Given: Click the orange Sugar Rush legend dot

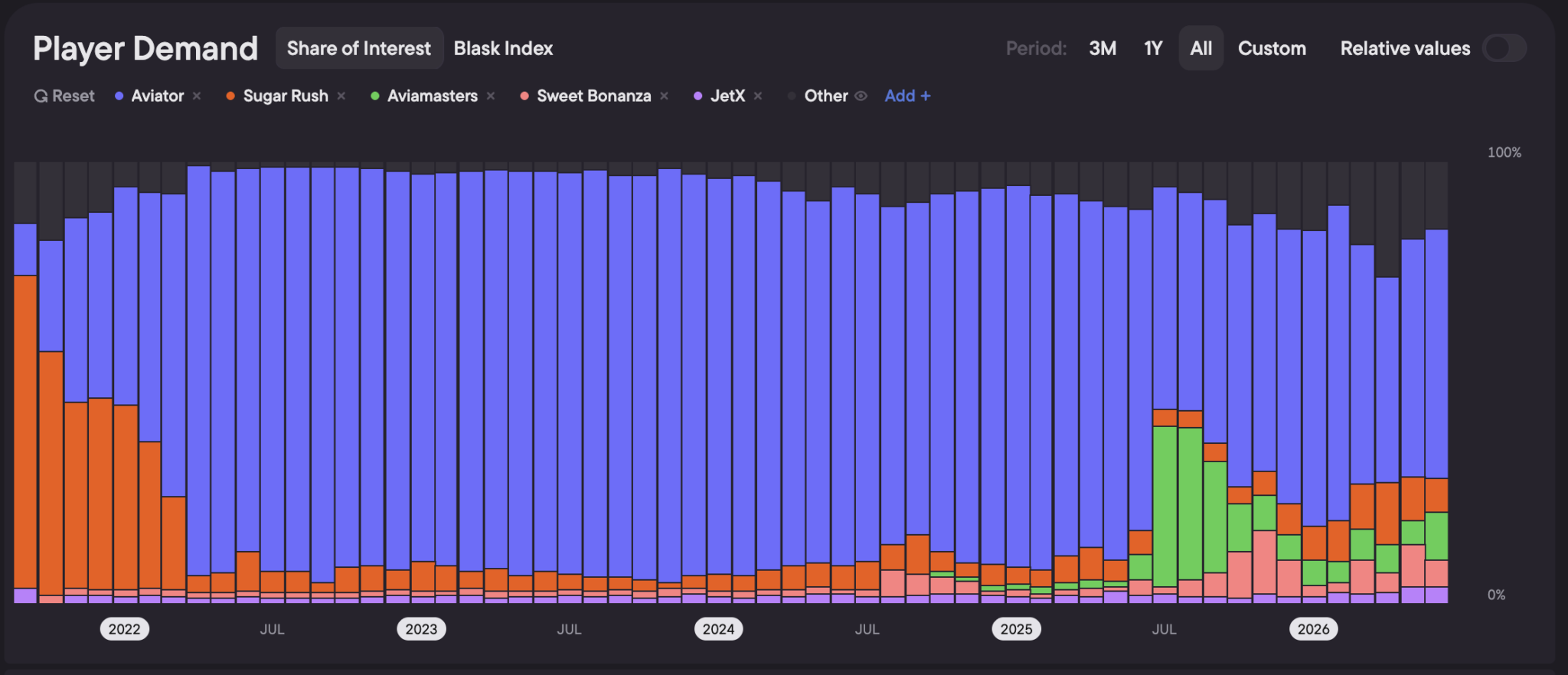Looking at the screenshot, I should click(x=230, y=96).
